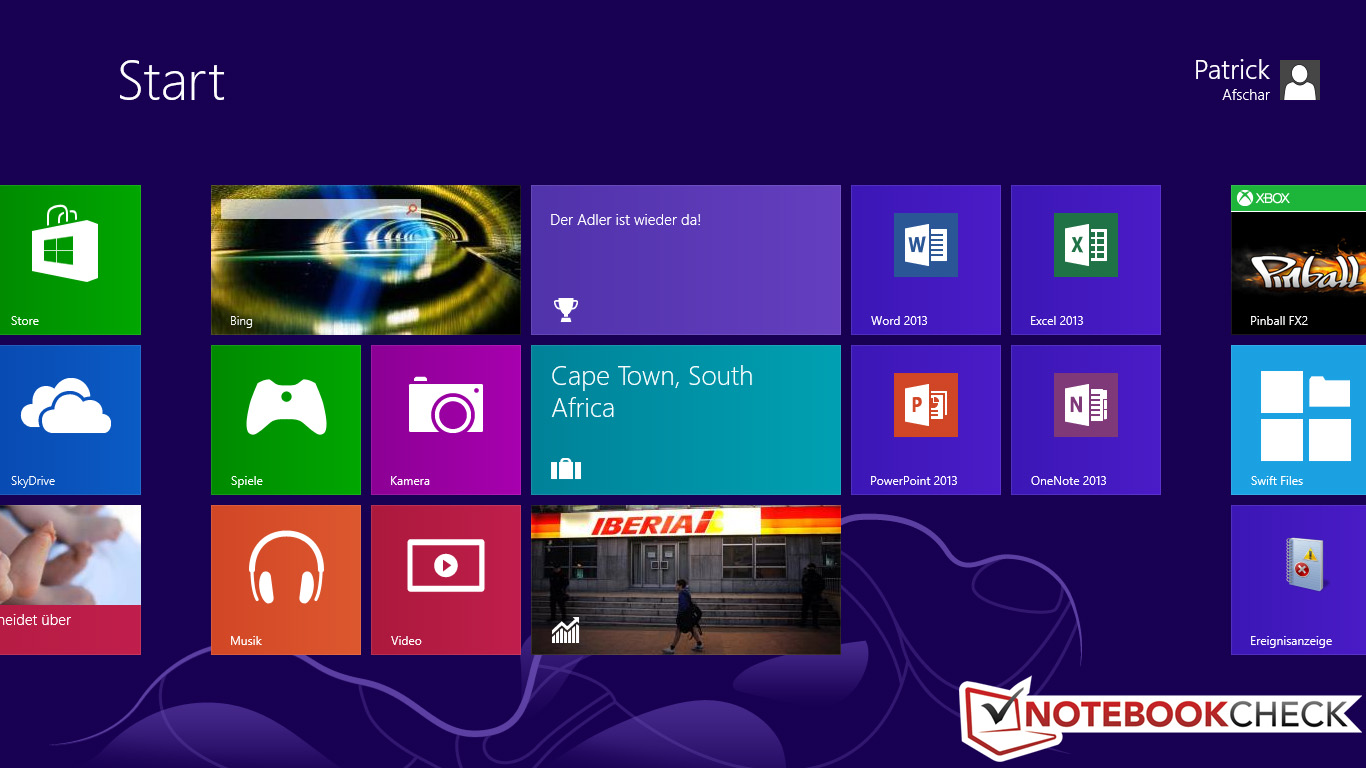This screenshot has width=1366, height=768.
Task: Launch Word 2013
Action: 925,259
